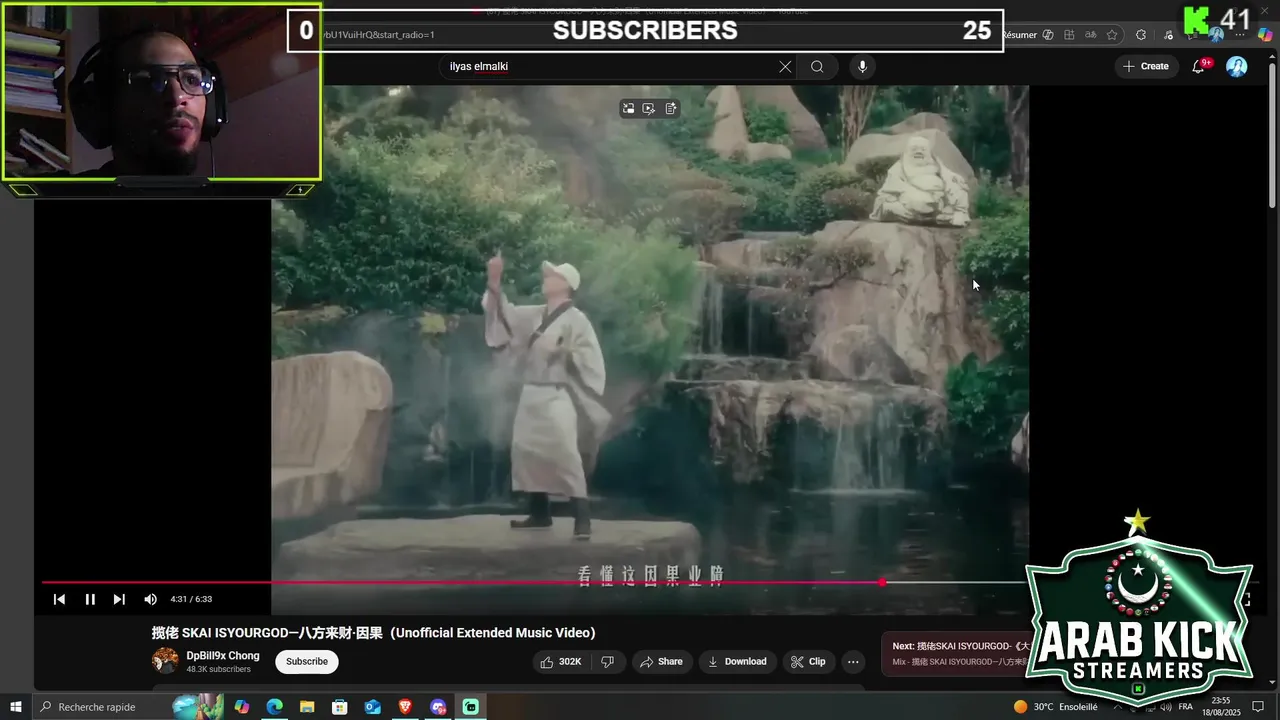Open YouTube account avatar menu
The width and height of the screenshot is (1280, 720).
pyautogui.click(x=1237, y=66)
